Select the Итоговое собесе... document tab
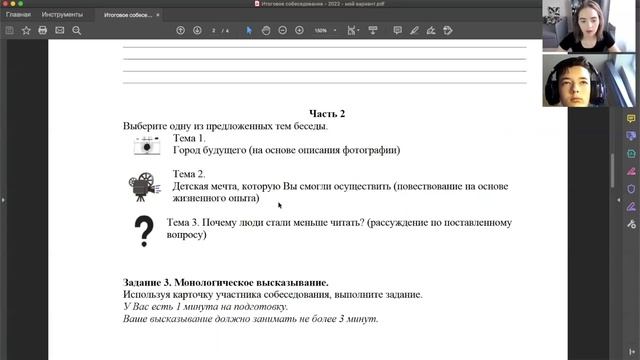Image resolution: width=640 pixels, height=360 pixels. coord(128,15)
